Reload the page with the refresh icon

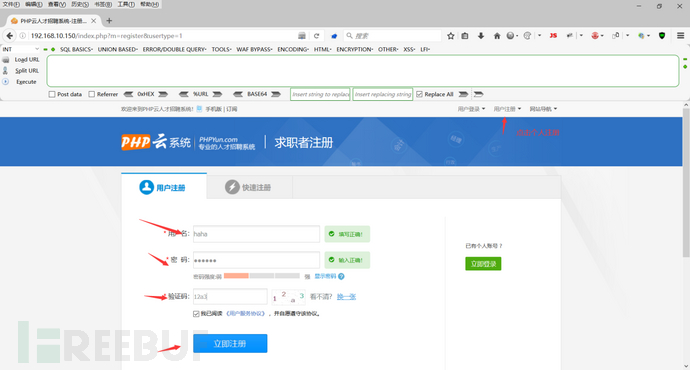pos(316,36)
